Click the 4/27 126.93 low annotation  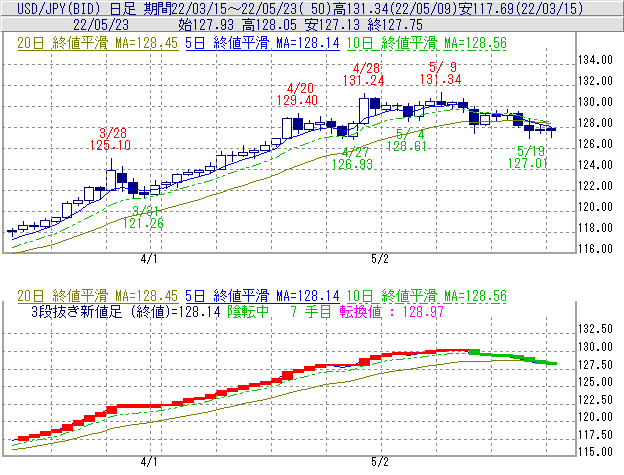pos(352,158)
